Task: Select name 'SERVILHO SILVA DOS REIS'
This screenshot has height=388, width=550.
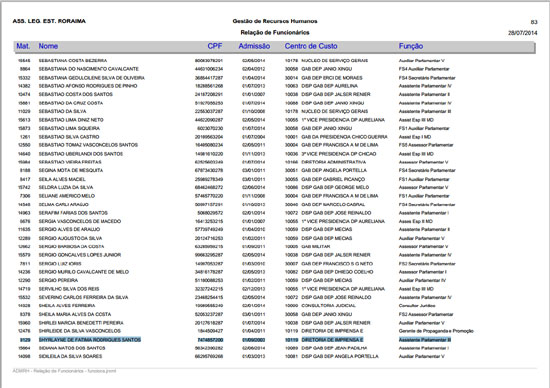Action: [69, 289]
